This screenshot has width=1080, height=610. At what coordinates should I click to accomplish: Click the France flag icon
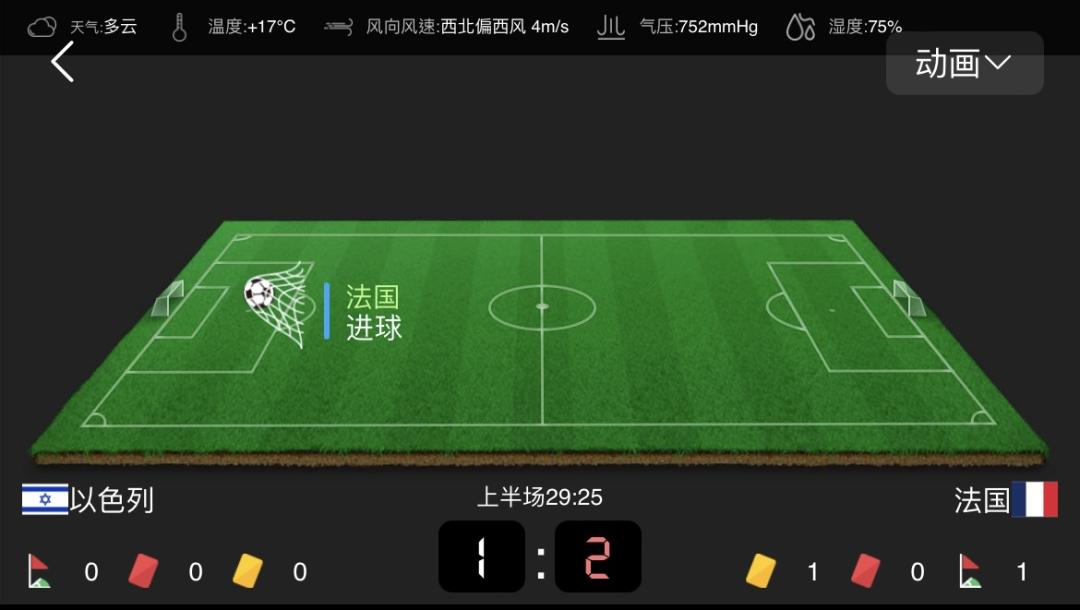point(1035,499)
